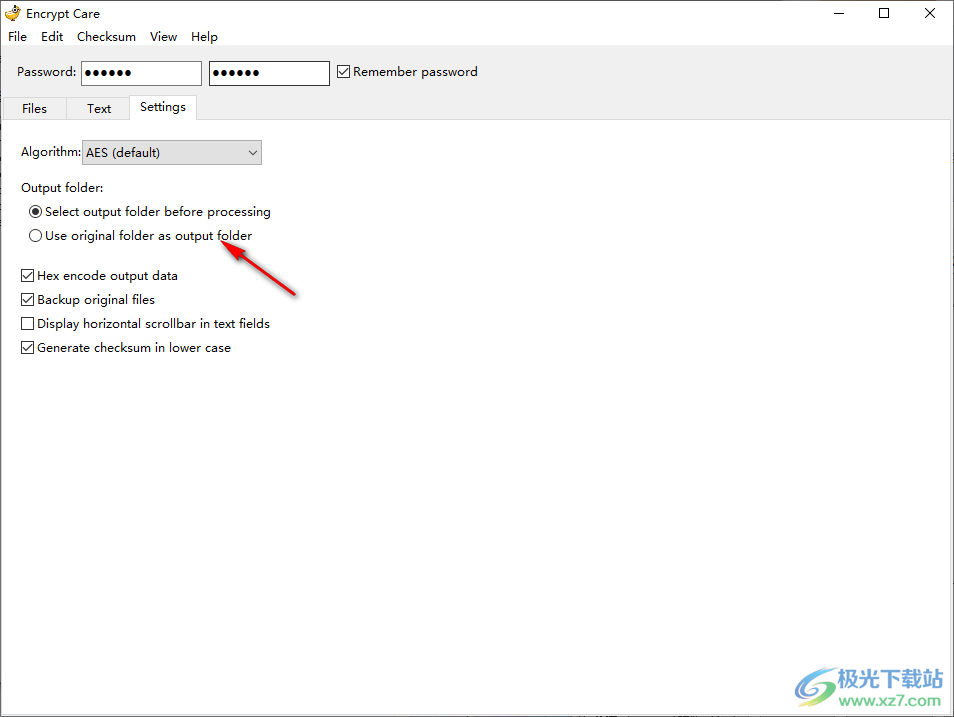Expand the Algorithm dropdown
Viewport: 954px width, 717px height.
[172, 153]
